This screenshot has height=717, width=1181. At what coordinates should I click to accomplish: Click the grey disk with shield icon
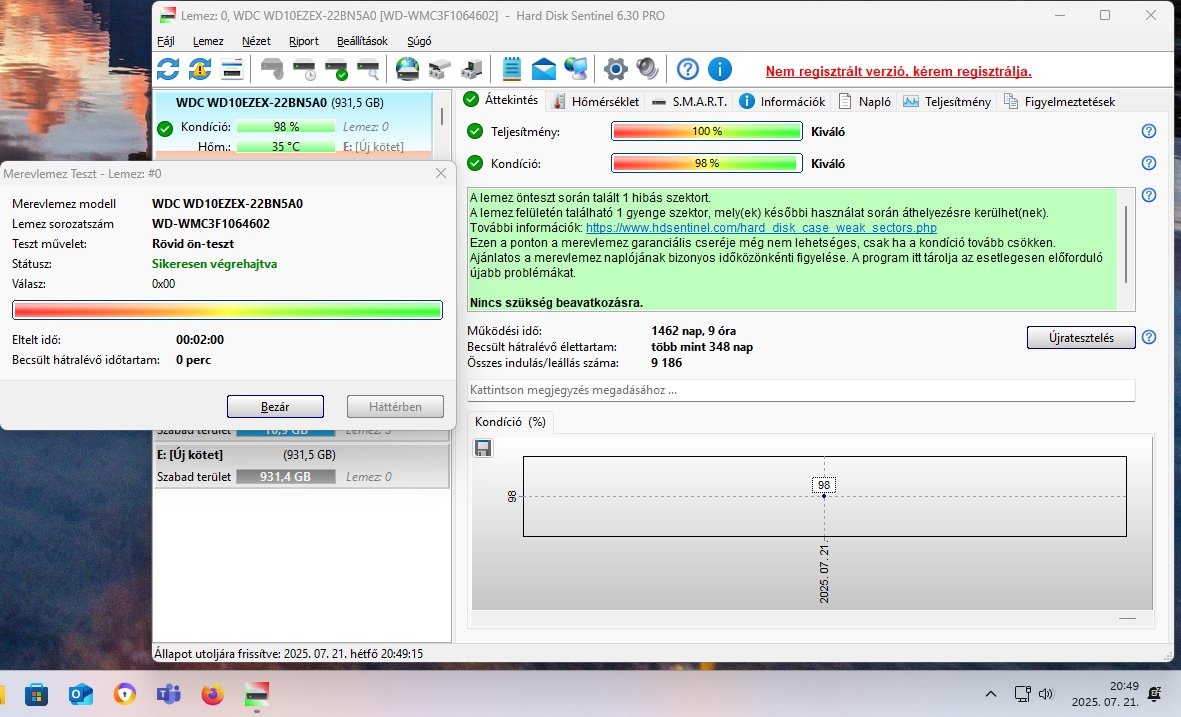coord(272,69)
